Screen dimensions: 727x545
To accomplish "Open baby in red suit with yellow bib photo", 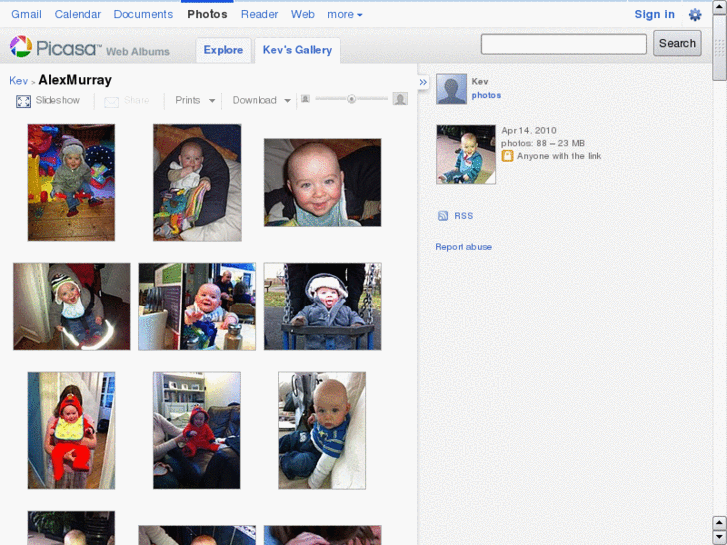I will [x=71, y=430].
